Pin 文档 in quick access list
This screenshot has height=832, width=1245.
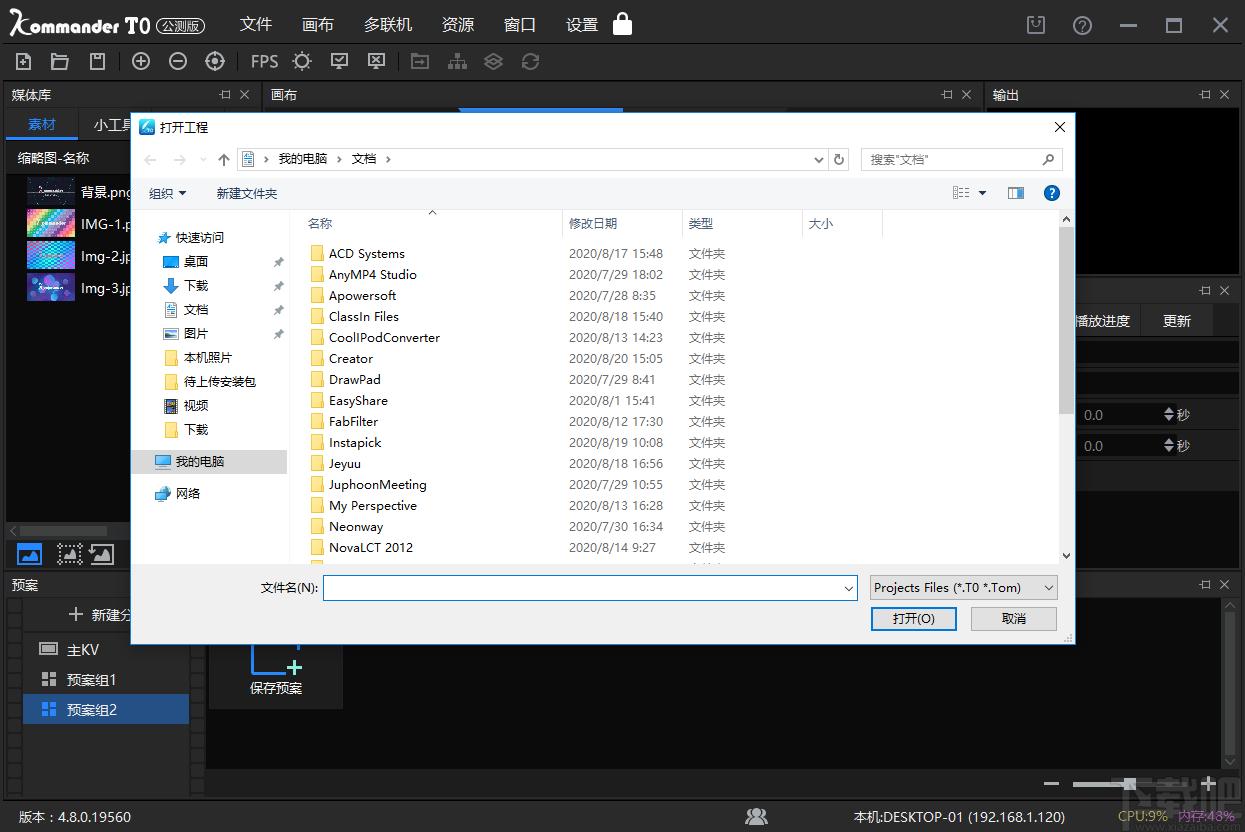point(279,310)
